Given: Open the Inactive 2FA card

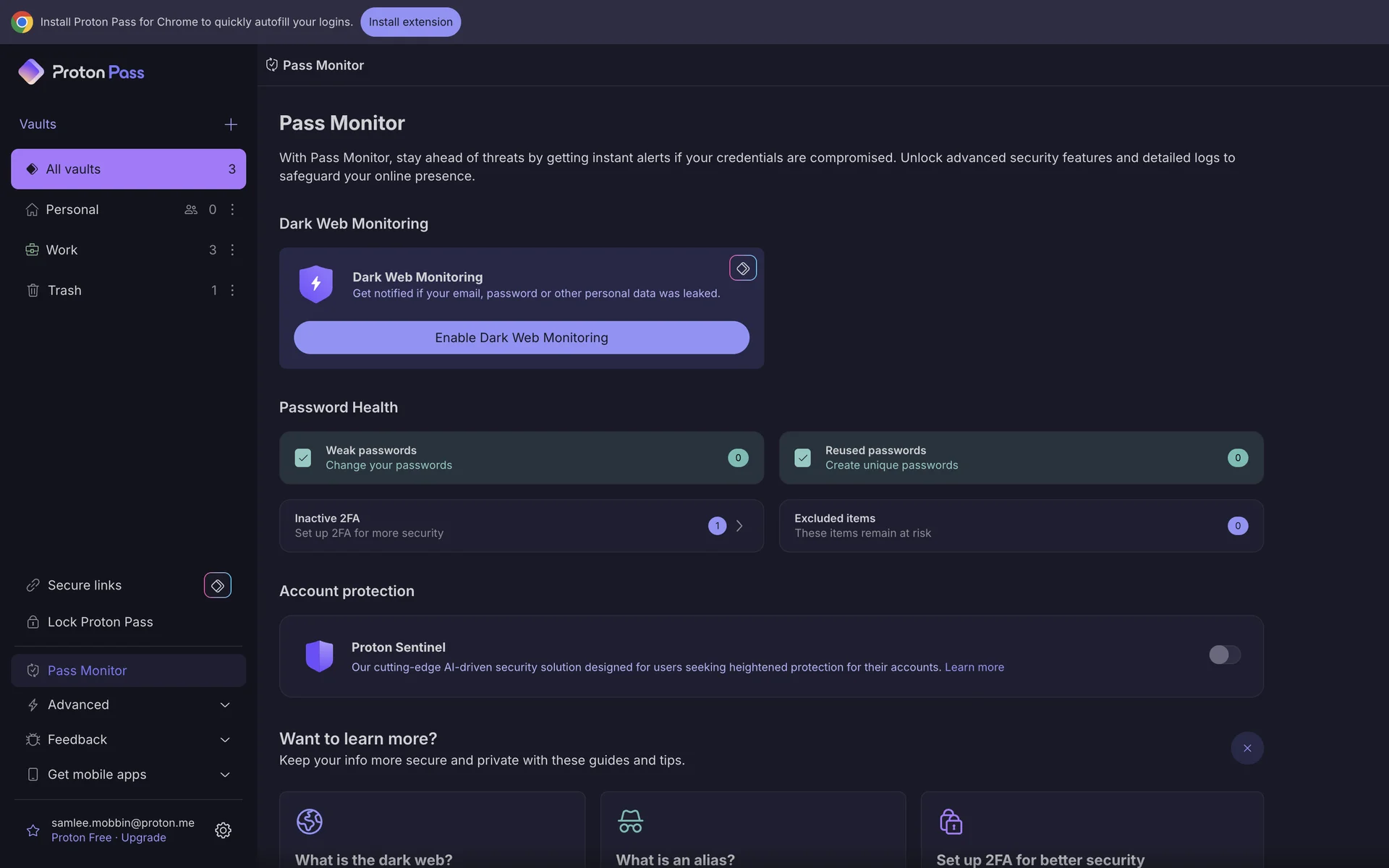Looking at the screenshot, I should [521, 526].
